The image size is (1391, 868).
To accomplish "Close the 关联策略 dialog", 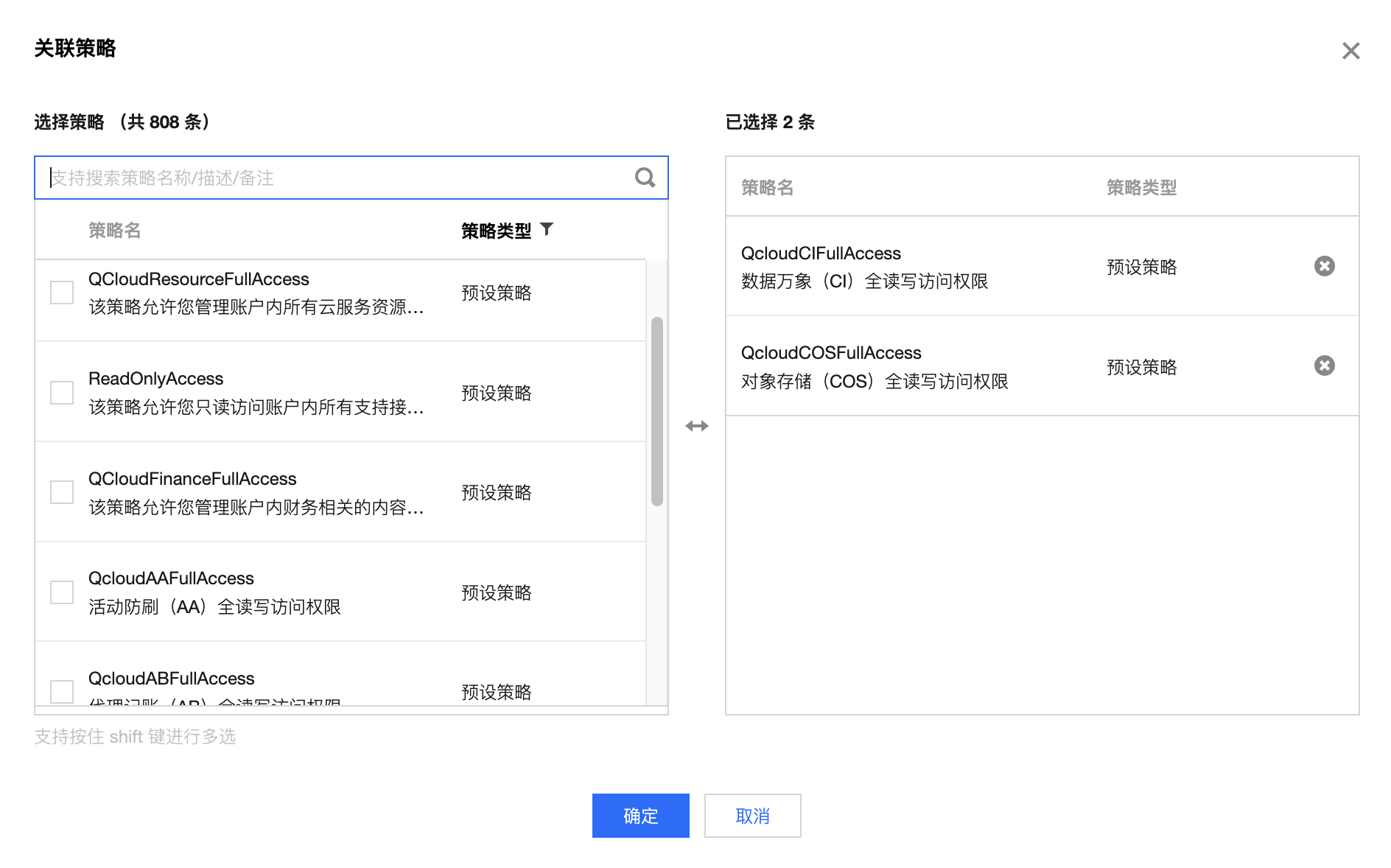I will [x=1350, y=51].
